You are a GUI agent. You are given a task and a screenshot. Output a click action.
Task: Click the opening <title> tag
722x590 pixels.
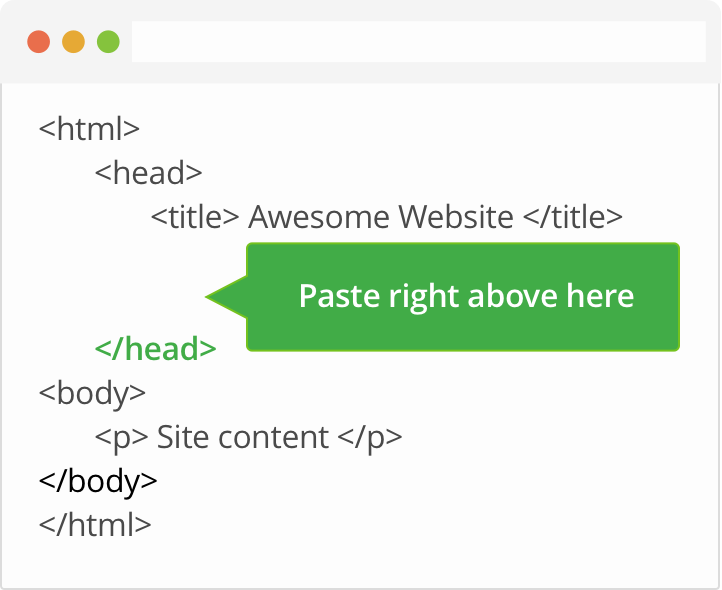(x=195, y=217)
